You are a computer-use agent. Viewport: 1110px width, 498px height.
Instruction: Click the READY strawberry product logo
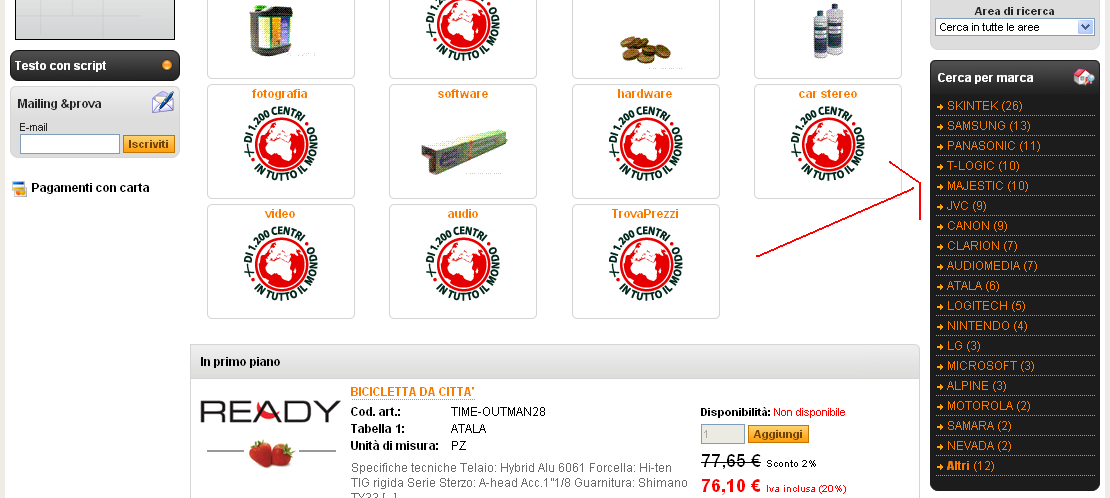(x=270, y=434)
